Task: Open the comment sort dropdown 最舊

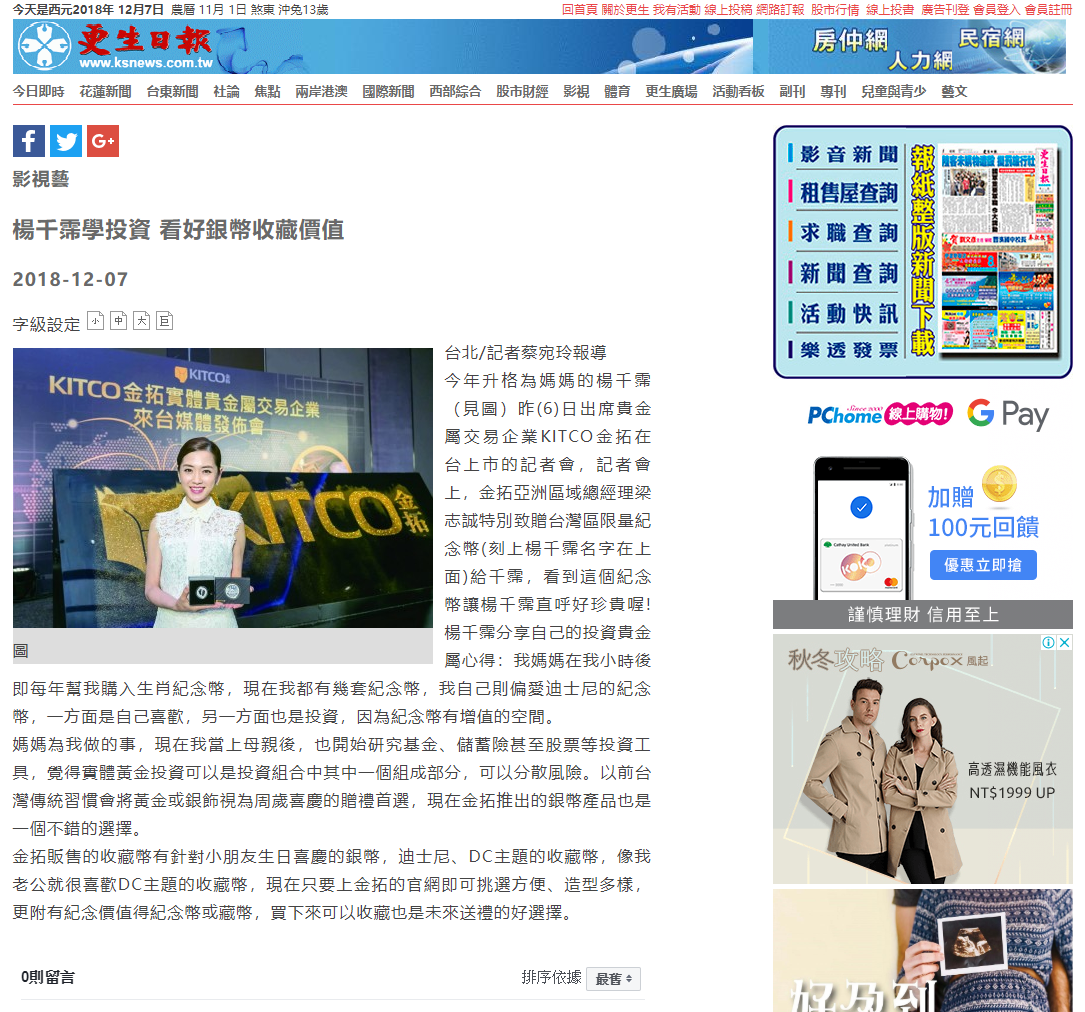Action: [613, 979]
